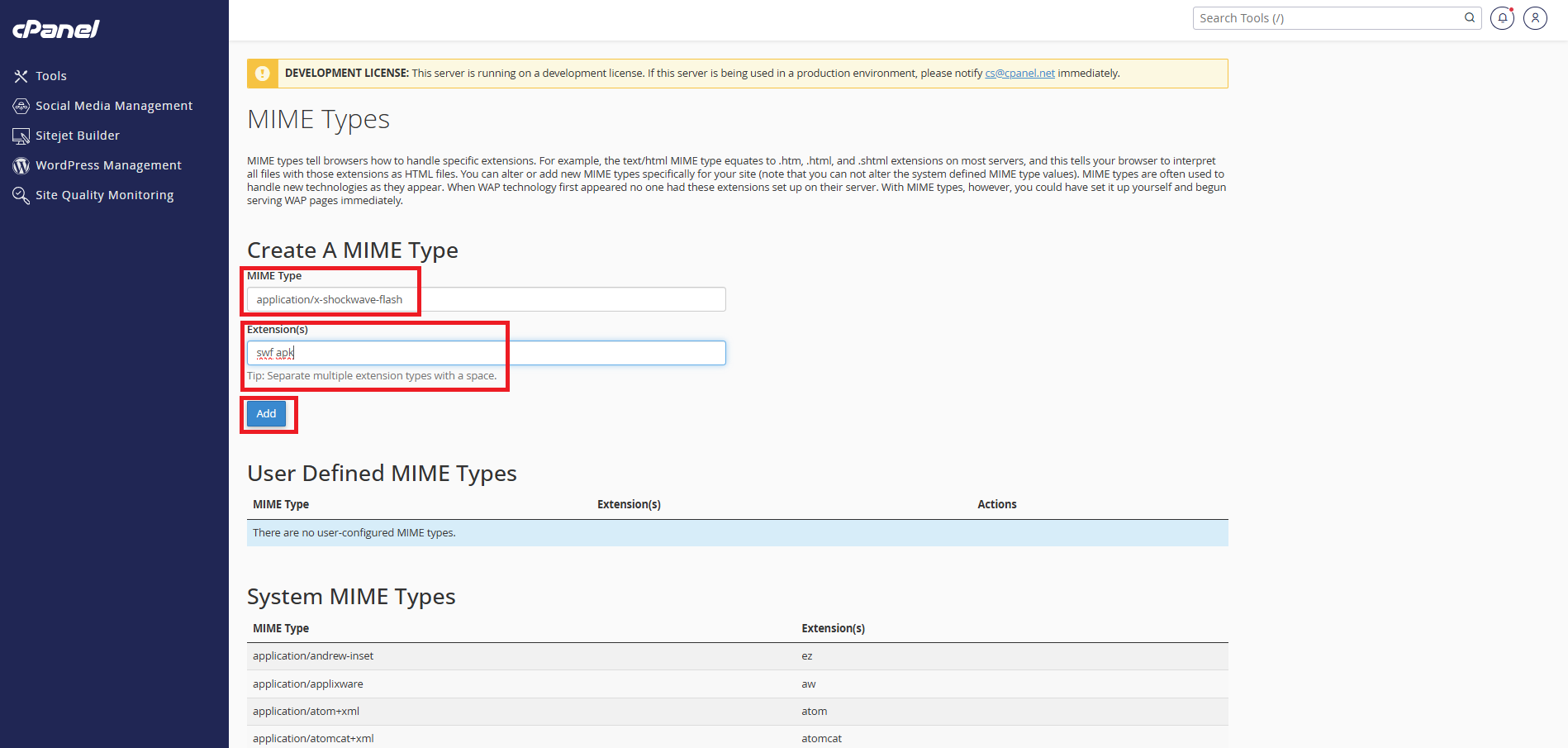The height and width of the screenshot is (748, 1568).
Task: Click the application/atom+xml entry
Action: click(x=306, y=712)
